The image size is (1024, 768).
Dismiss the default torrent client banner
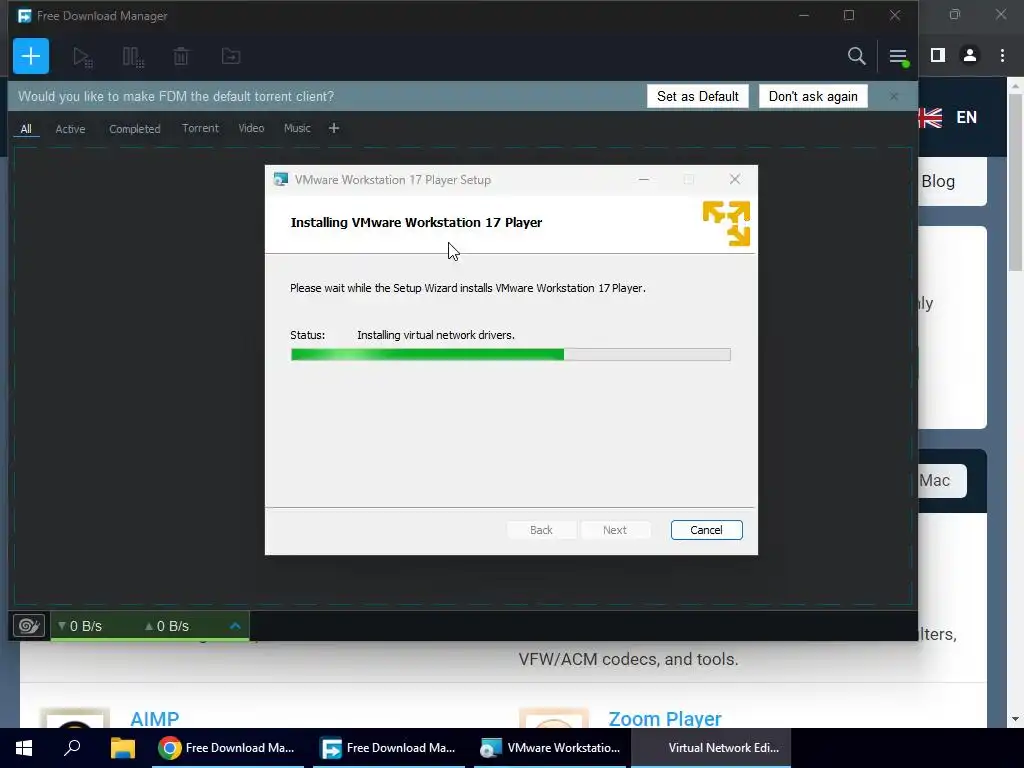click(x=893, y=96)
